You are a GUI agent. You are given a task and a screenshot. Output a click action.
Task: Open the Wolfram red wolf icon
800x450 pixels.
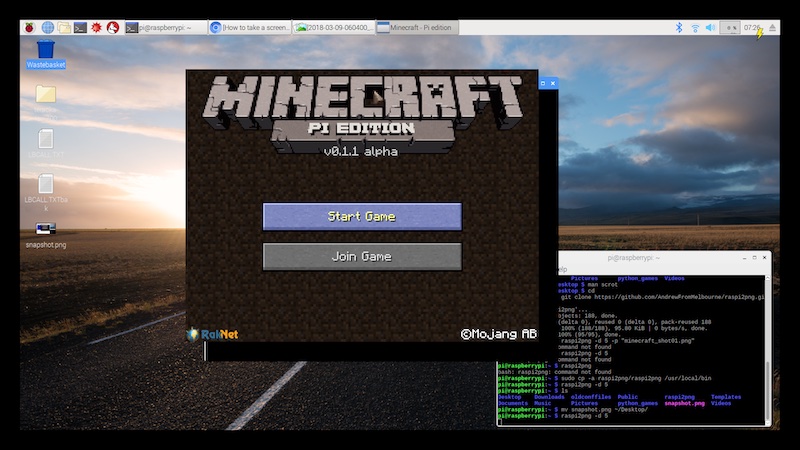pos(113,28)
